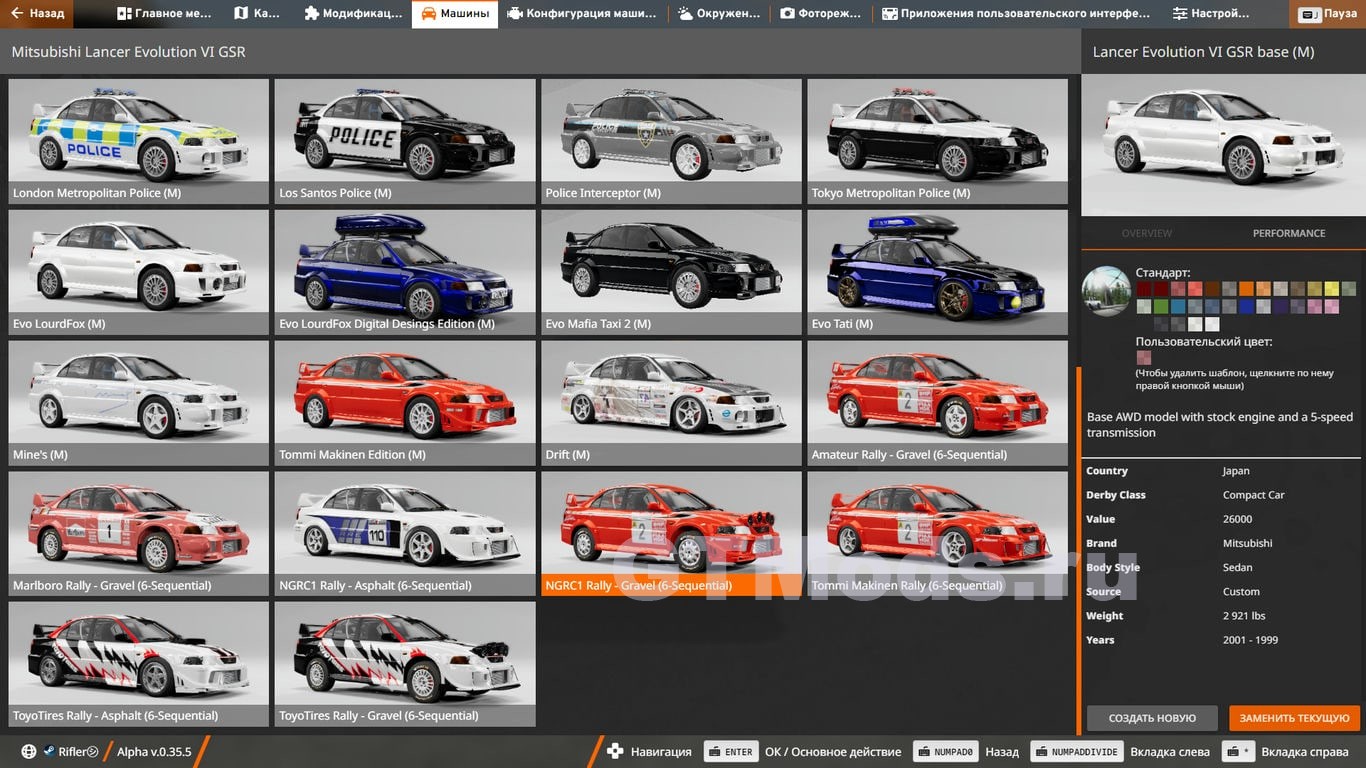Click the heading Mitsubishi Lancer Evolution VI GSR
The height and width of the screenshot is (768, 1366).
(x=128, y=52)
